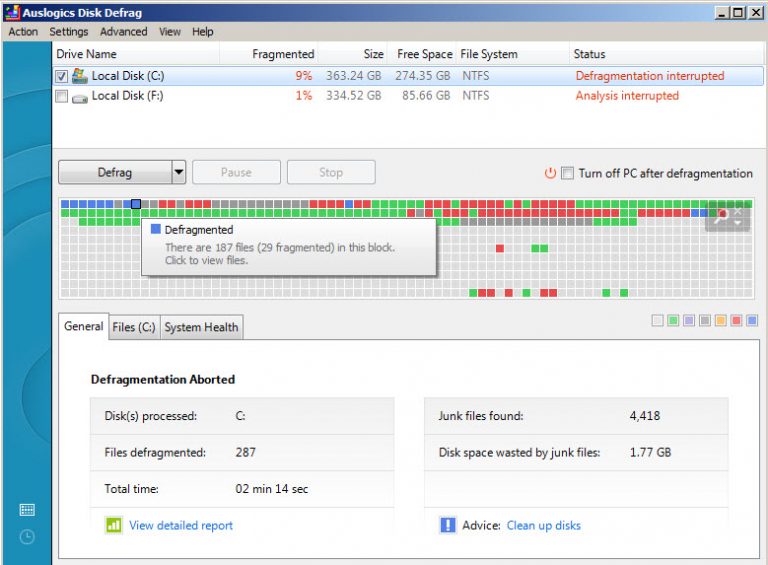Click the magnifier icon on the cluster map

click(x=720, y=215)
